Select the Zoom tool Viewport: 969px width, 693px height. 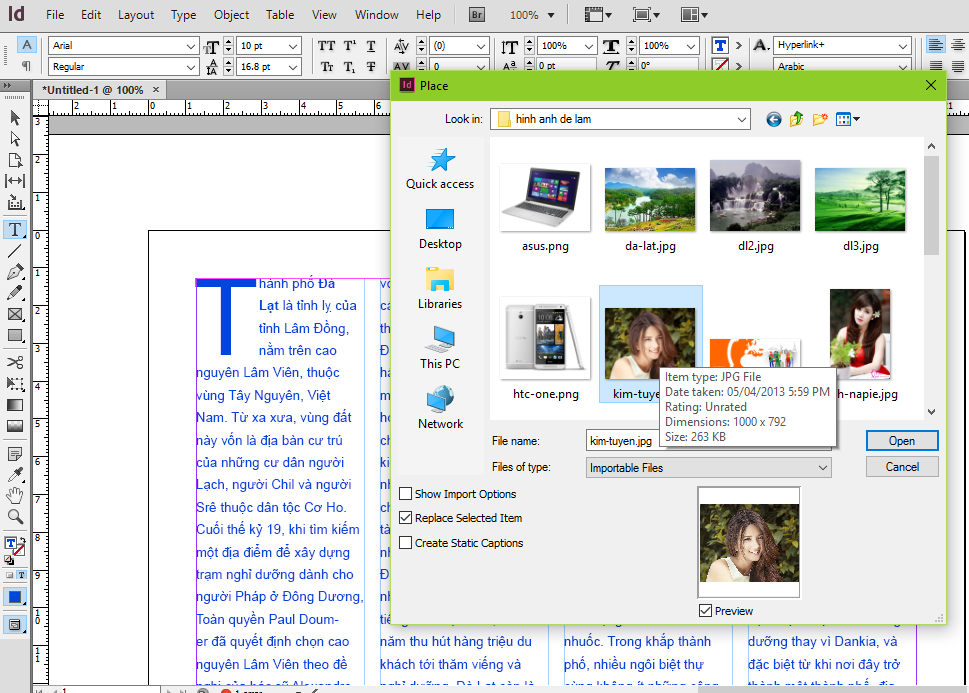[15, 517]
